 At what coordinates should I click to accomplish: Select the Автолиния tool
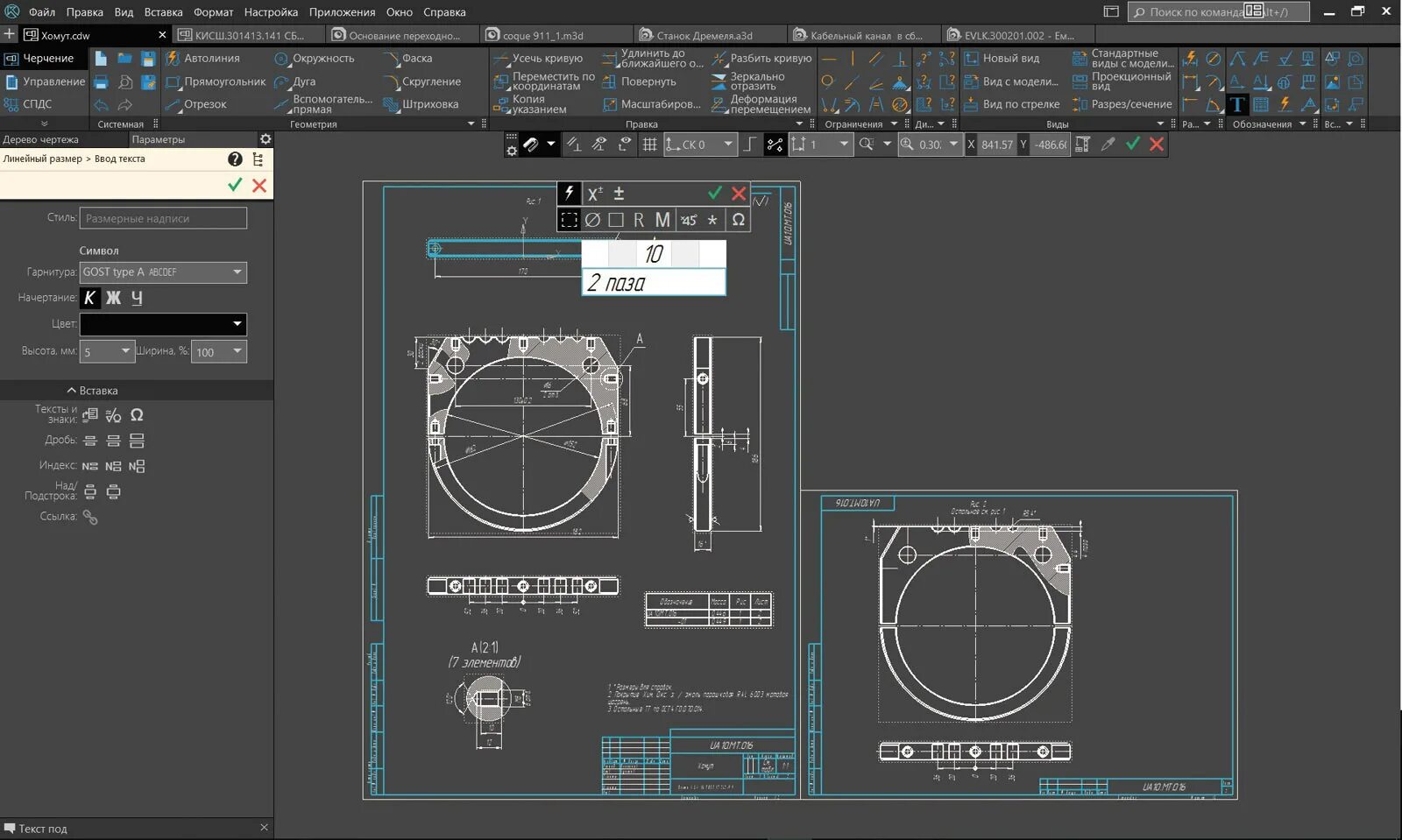202,58
